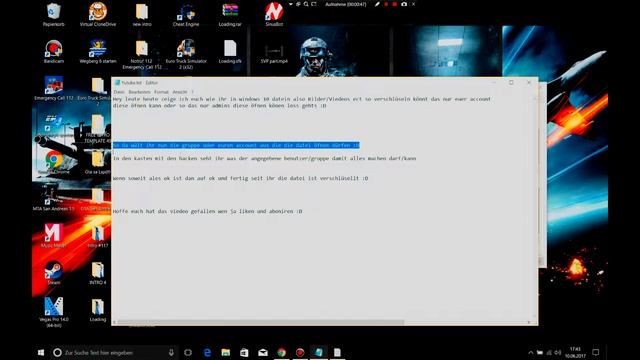Open Google Chrome from the desktop
The width and height of the screenshot is (640, 360).
53,162
